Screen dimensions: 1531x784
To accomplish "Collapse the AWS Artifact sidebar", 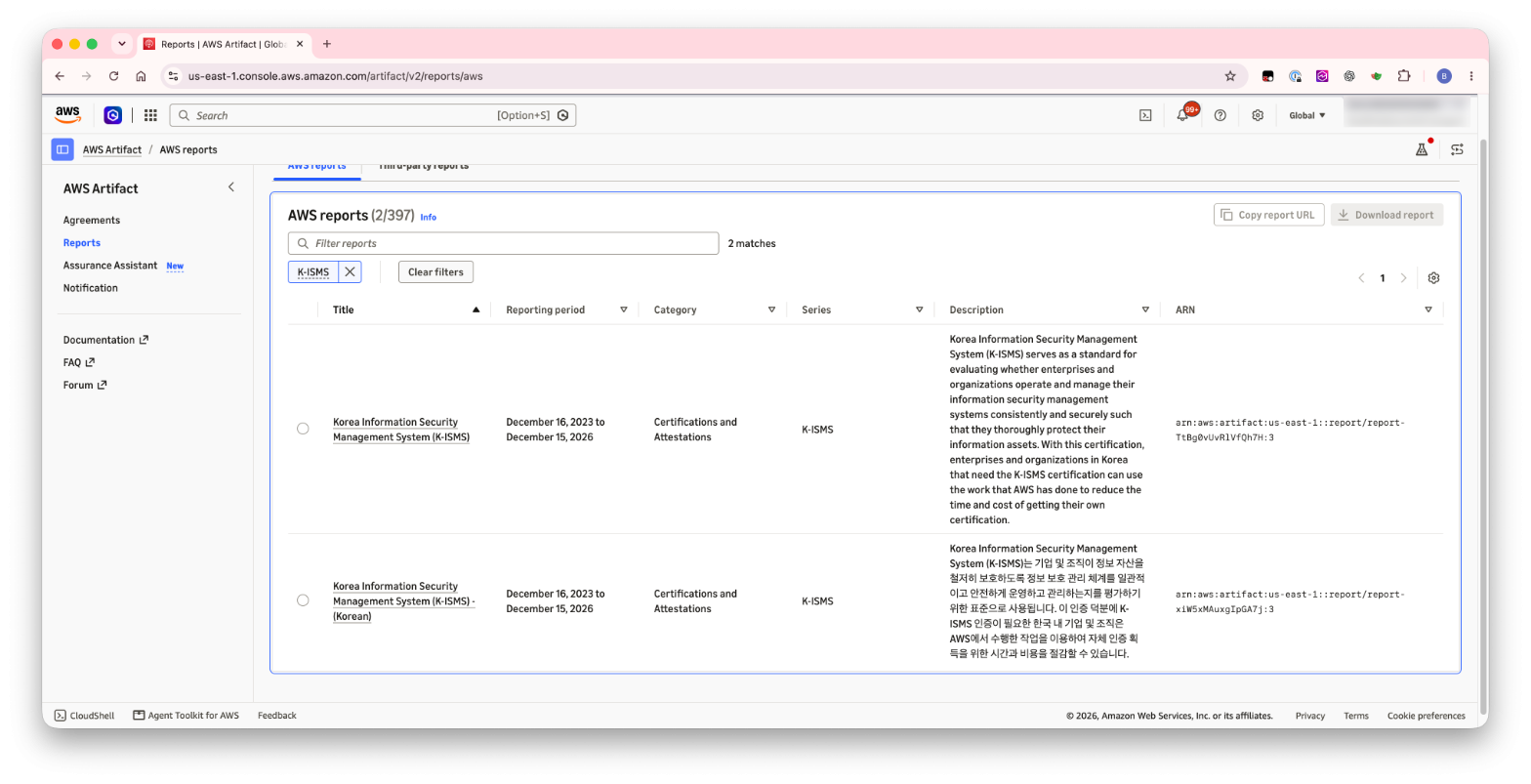I will click(231, 187).
